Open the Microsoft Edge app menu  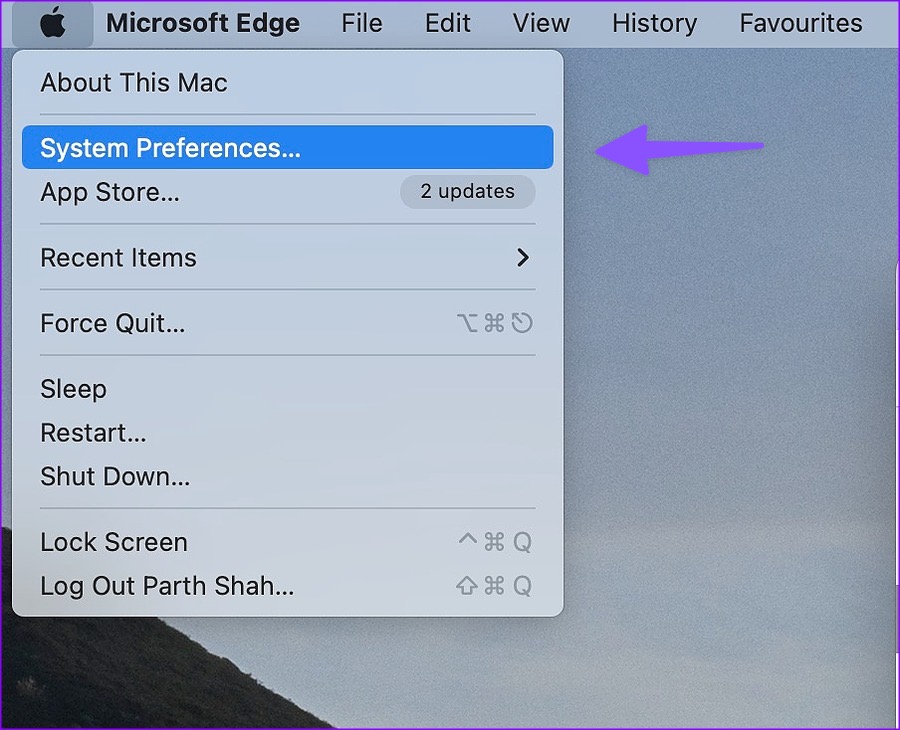coord(203,24)
